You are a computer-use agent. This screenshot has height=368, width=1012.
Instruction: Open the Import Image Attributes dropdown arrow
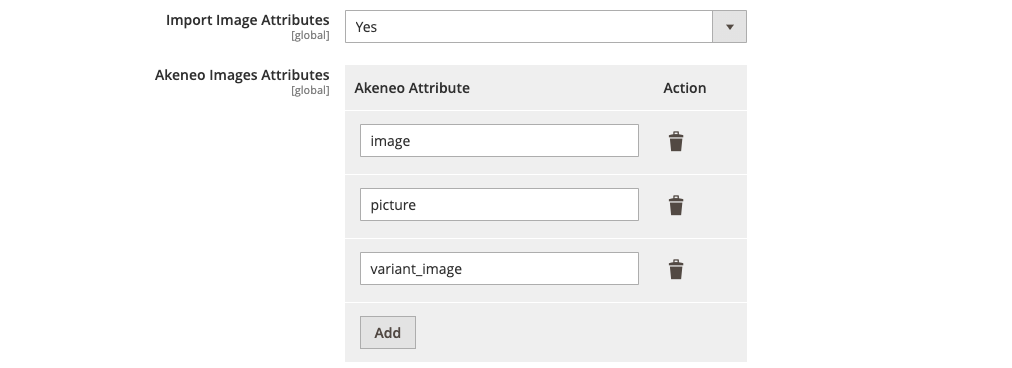click(x=729, y=26)
